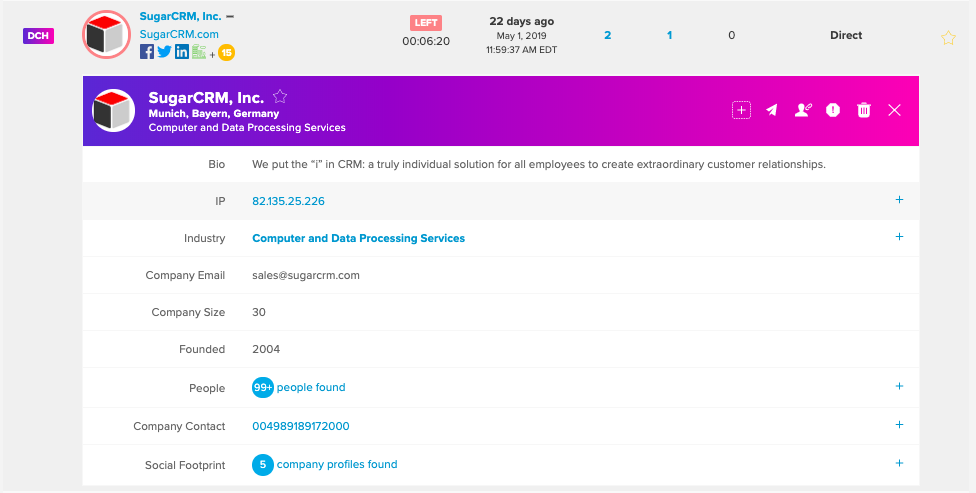Expand the Company Contact row plus sign
The height and width of the screenshot is (493, 976).
899,425
